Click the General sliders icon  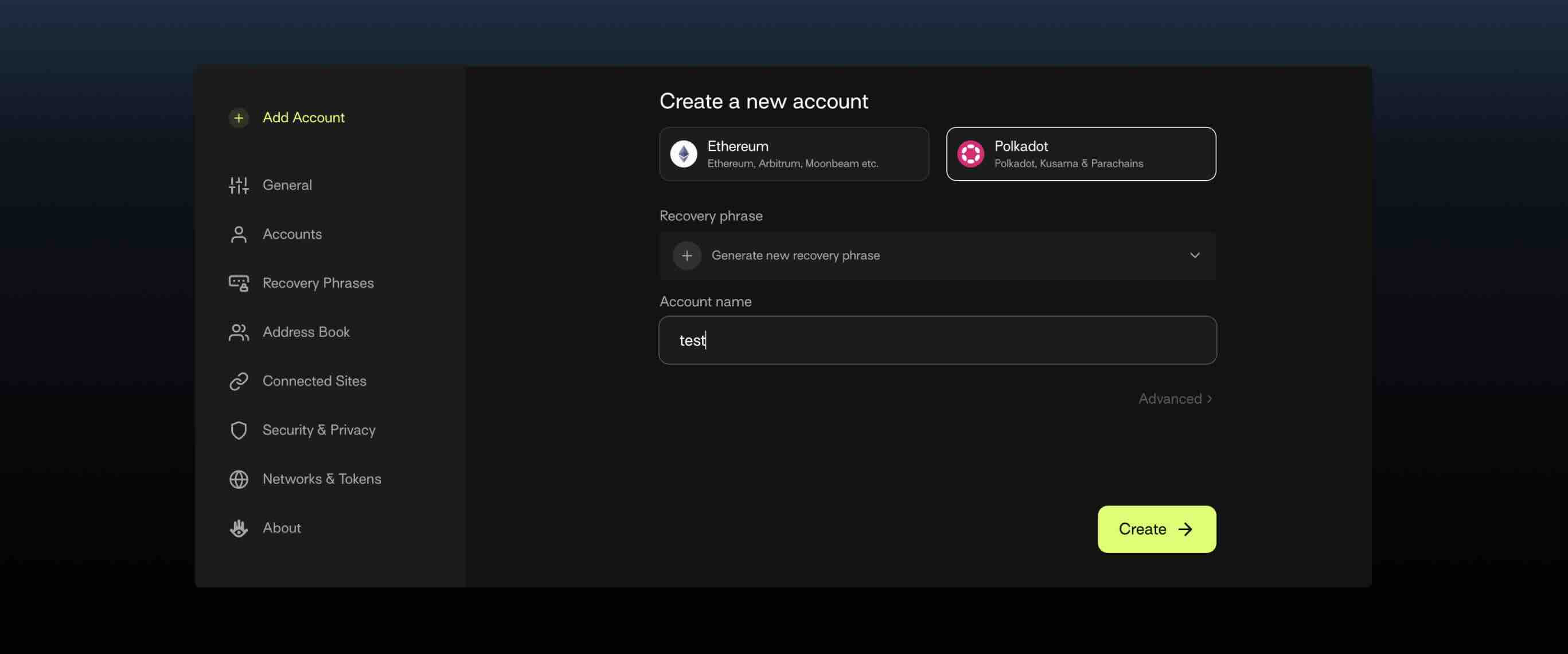239,185
